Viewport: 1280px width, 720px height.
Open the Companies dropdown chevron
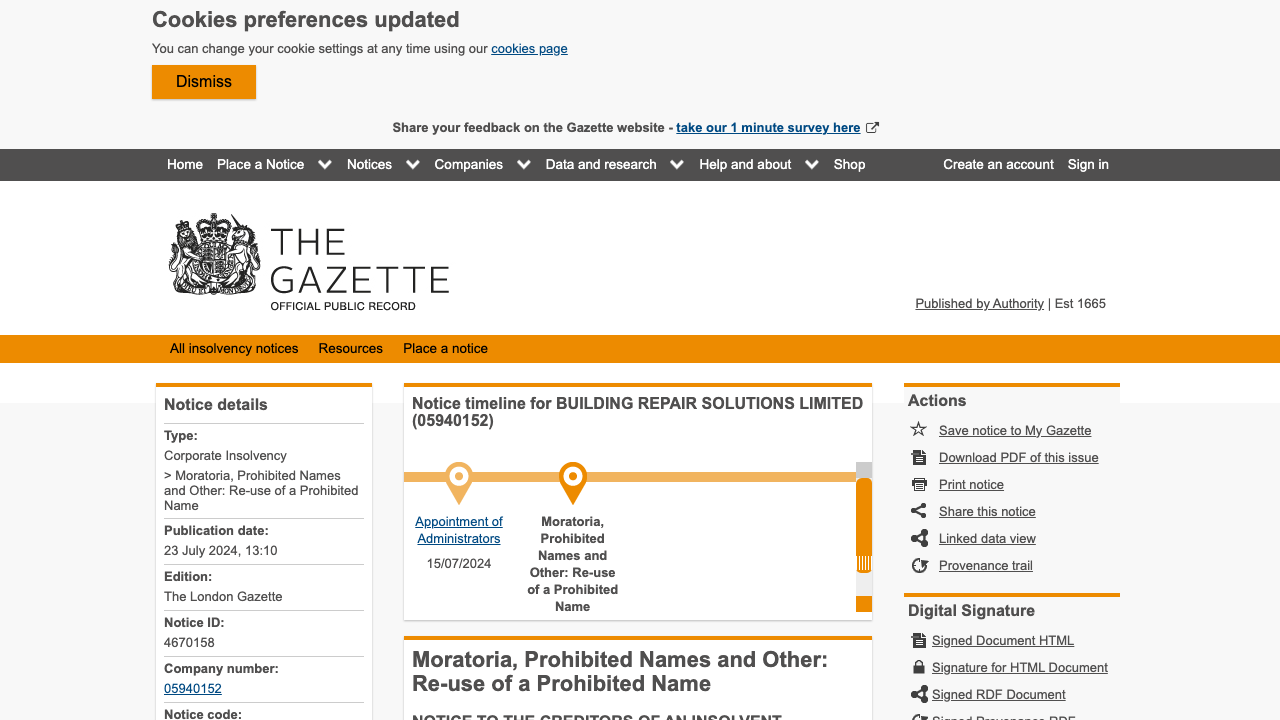(x=523, y=165)
